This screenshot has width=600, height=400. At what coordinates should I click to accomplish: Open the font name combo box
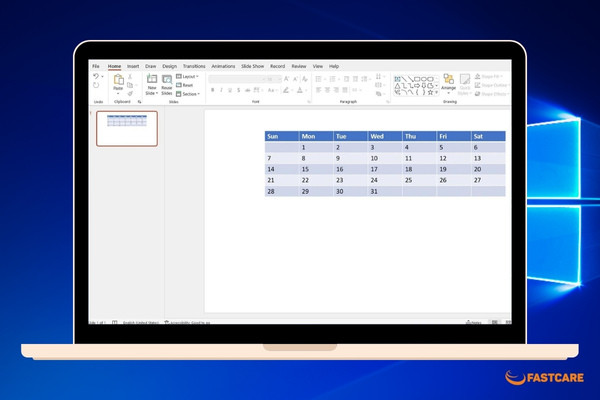tap(236, 79)
